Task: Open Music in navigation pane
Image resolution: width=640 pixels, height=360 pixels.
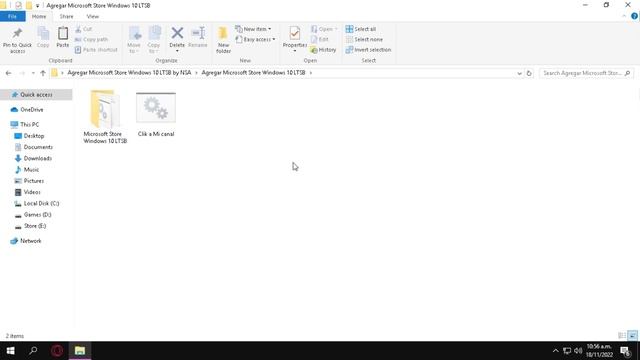Action: tap(31, 169)
